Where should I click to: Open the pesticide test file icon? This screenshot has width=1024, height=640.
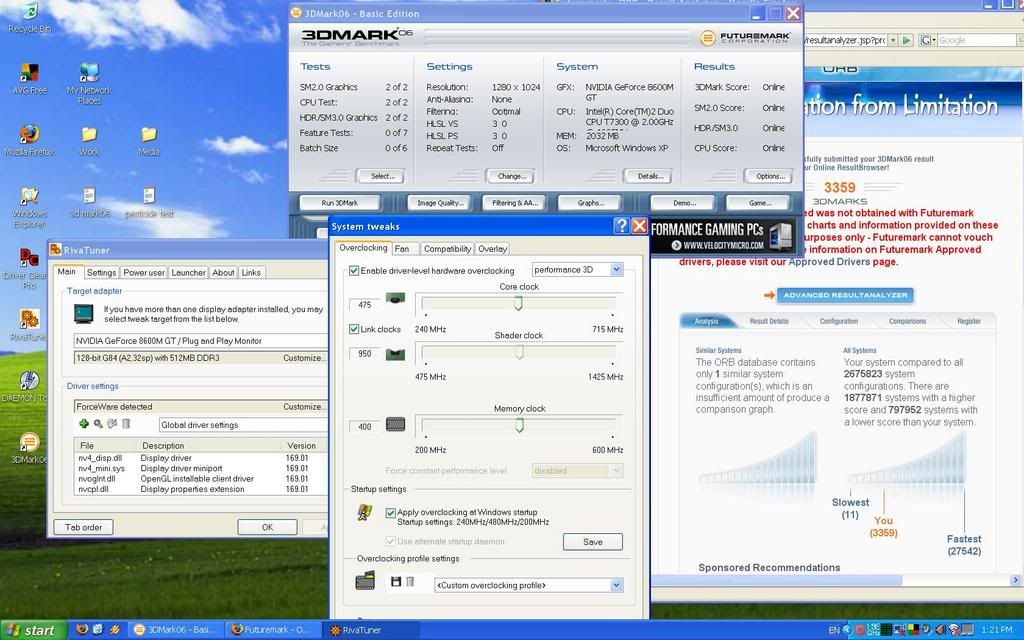click(x=149, y=202)
